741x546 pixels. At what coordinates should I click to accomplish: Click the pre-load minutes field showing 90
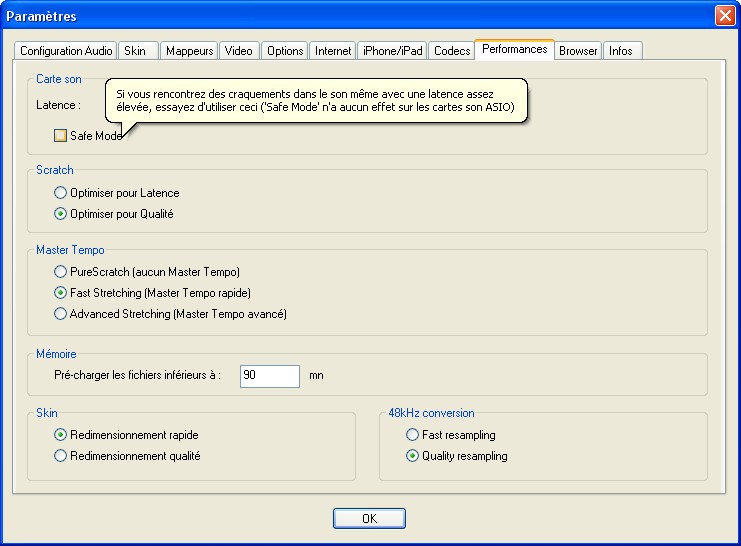[x=270, y=376]
